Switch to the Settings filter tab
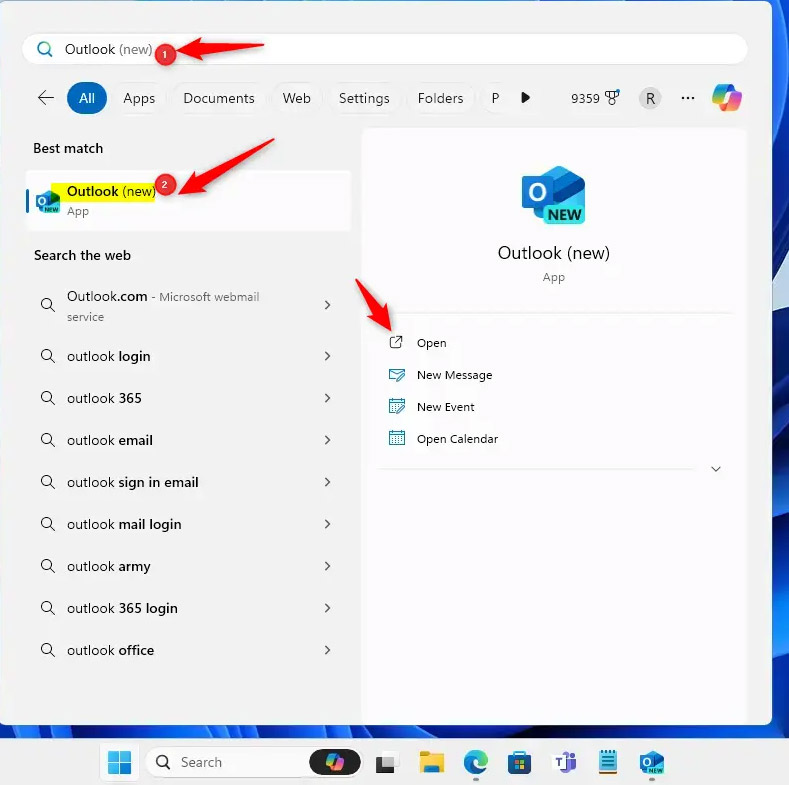 pos(364,98)
